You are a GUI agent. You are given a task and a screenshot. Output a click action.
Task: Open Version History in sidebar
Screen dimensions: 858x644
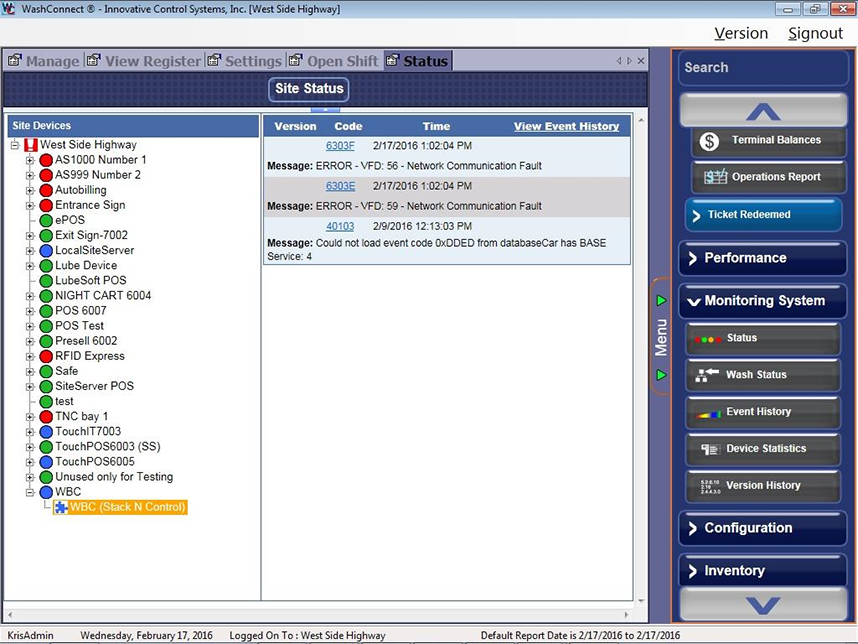click(763, 486)
